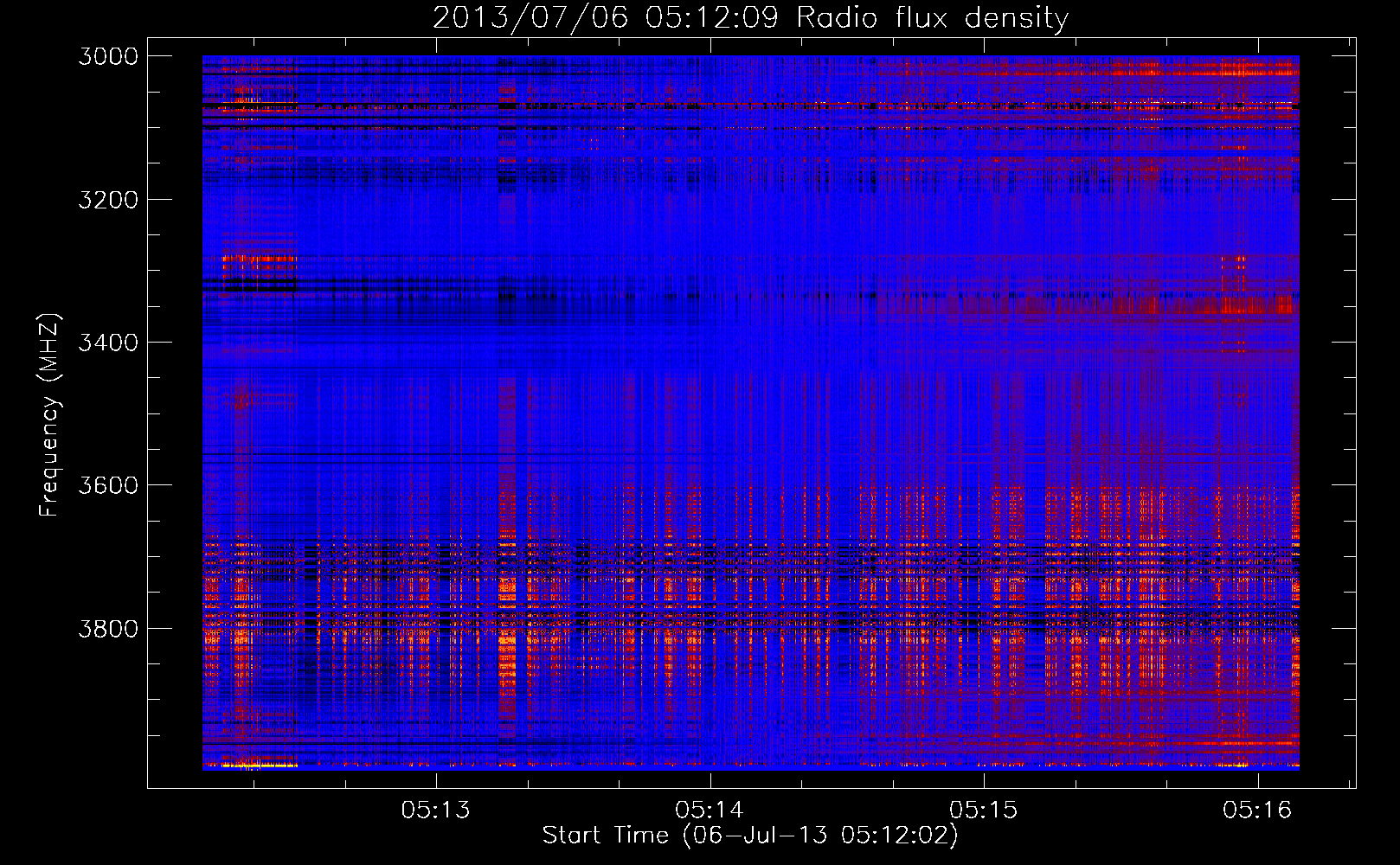The image size is (1400, 865).
Task: Click the 05:16 time axis label
Action: [x=1257, y=810]
